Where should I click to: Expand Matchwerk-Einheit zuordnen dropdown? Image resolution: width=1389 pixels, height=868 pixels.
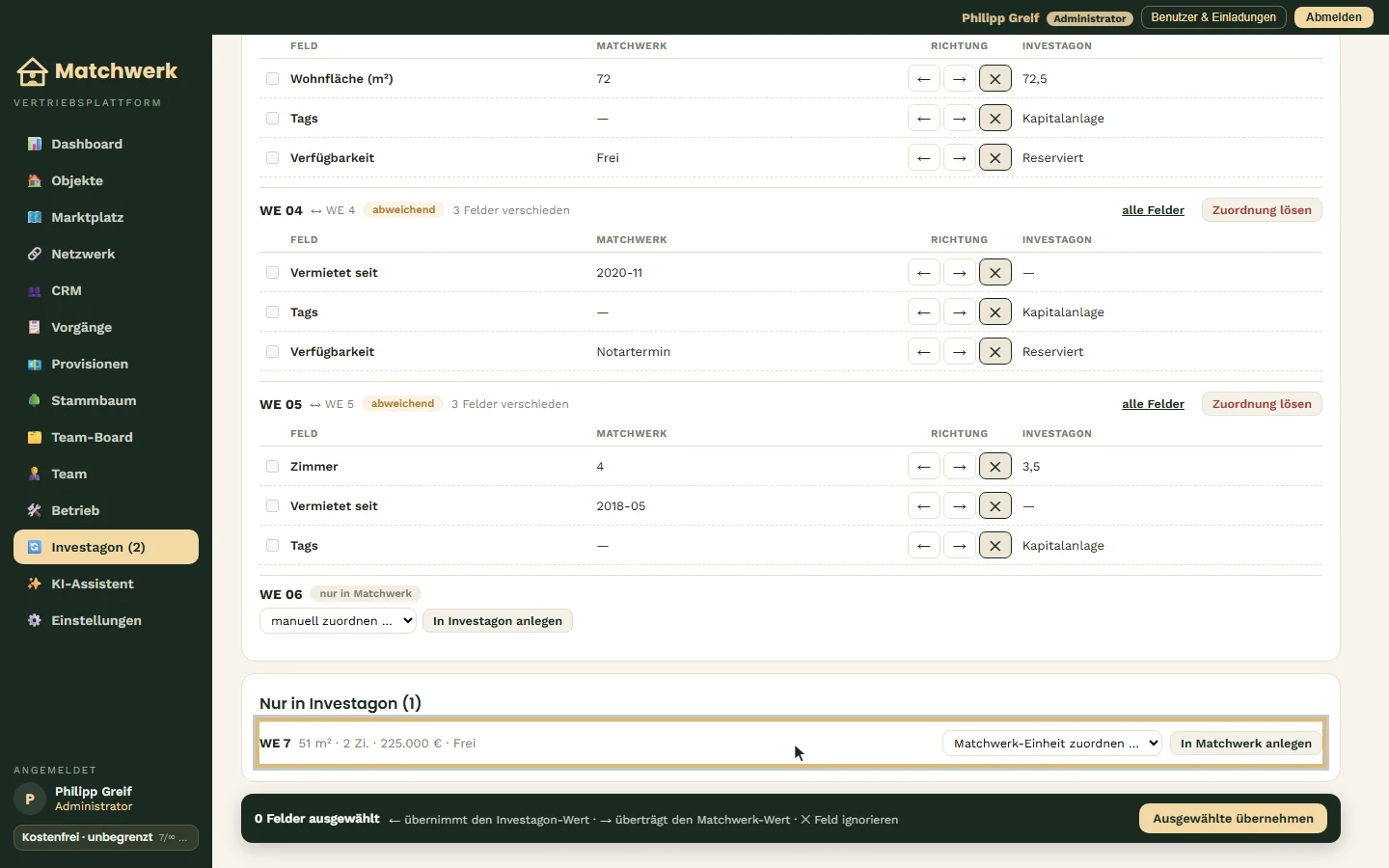coord(1052,744)
